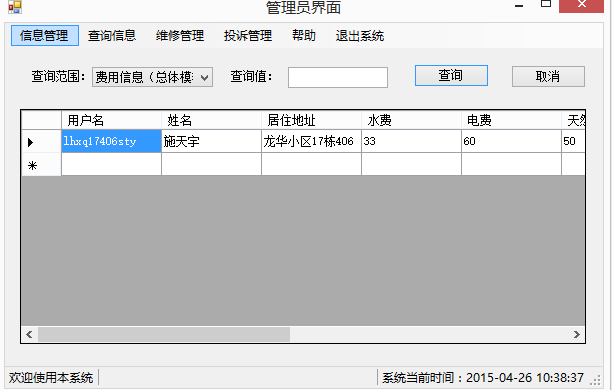Open the 维修管理 menu
612x390 pixels.
pyautogui.click(x=180, y=36)
